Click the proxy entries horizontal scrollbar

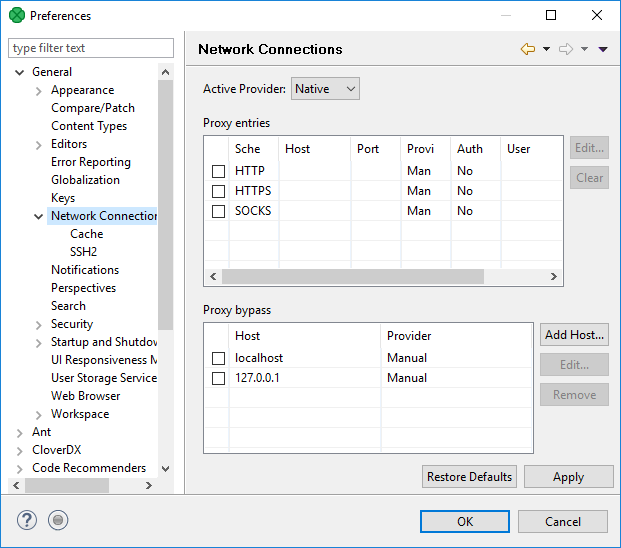tap(352, 277)
